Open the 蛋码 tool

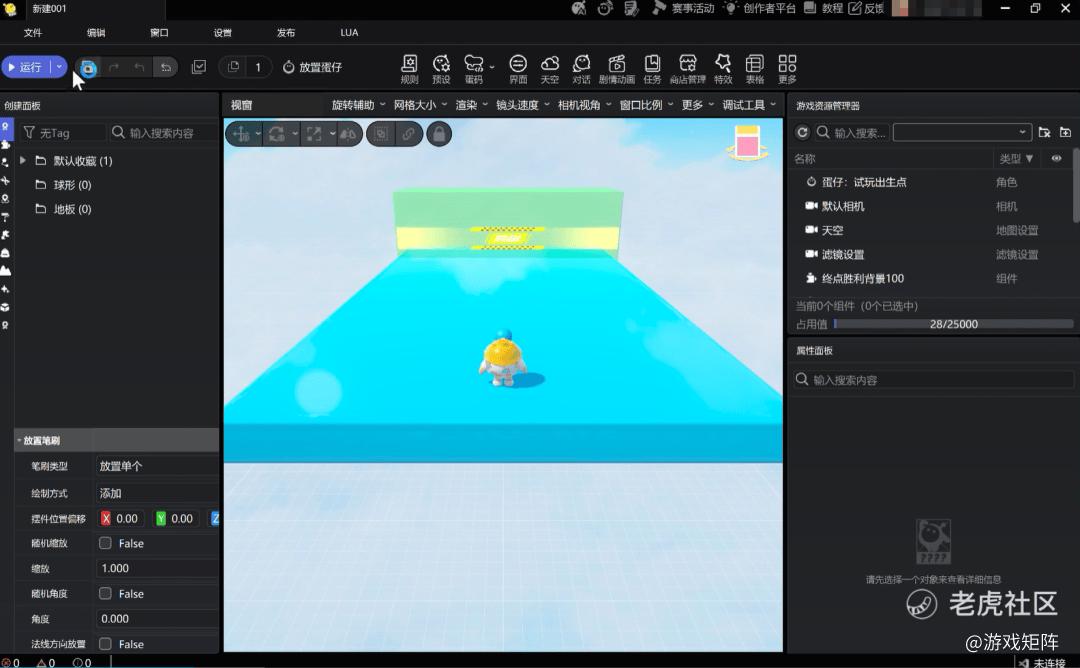(473, 70)
